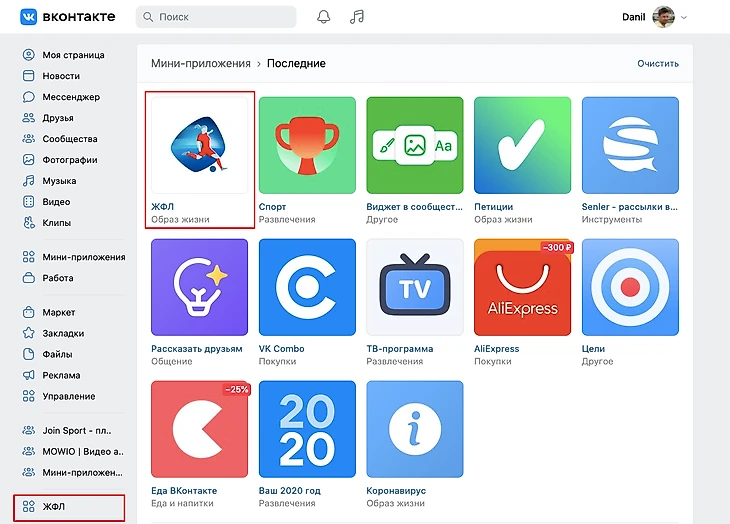The image size is (730, 524).
Task: Click the ТВ-программа title text
Action: 400,349
